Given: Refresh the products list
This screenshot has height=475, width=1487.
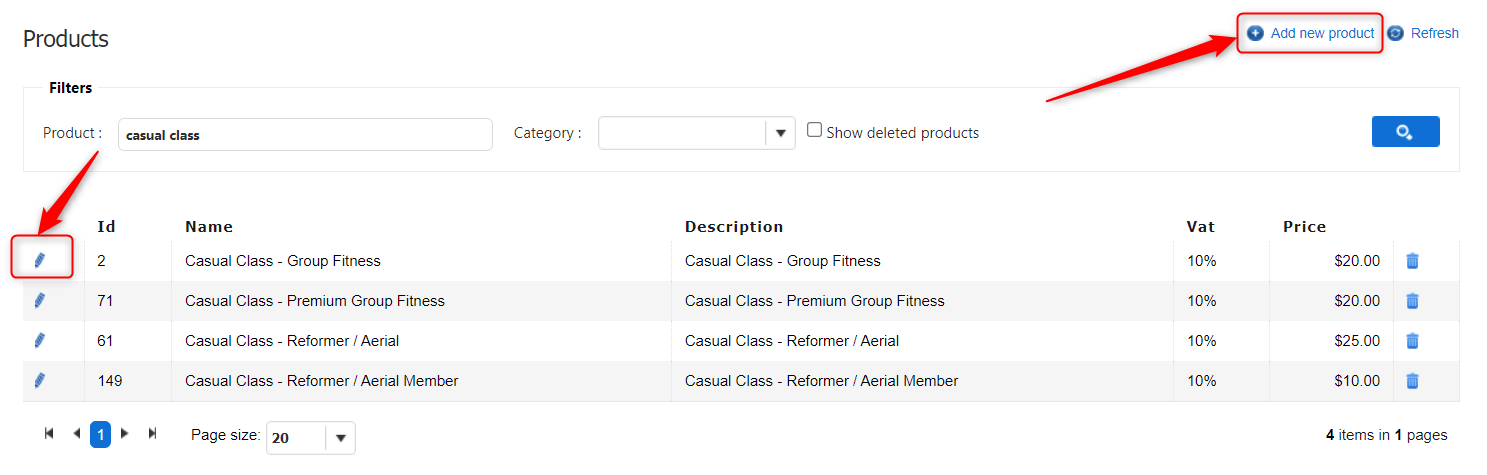Looking at the screenshot, I should click(x=1434, y=33).
